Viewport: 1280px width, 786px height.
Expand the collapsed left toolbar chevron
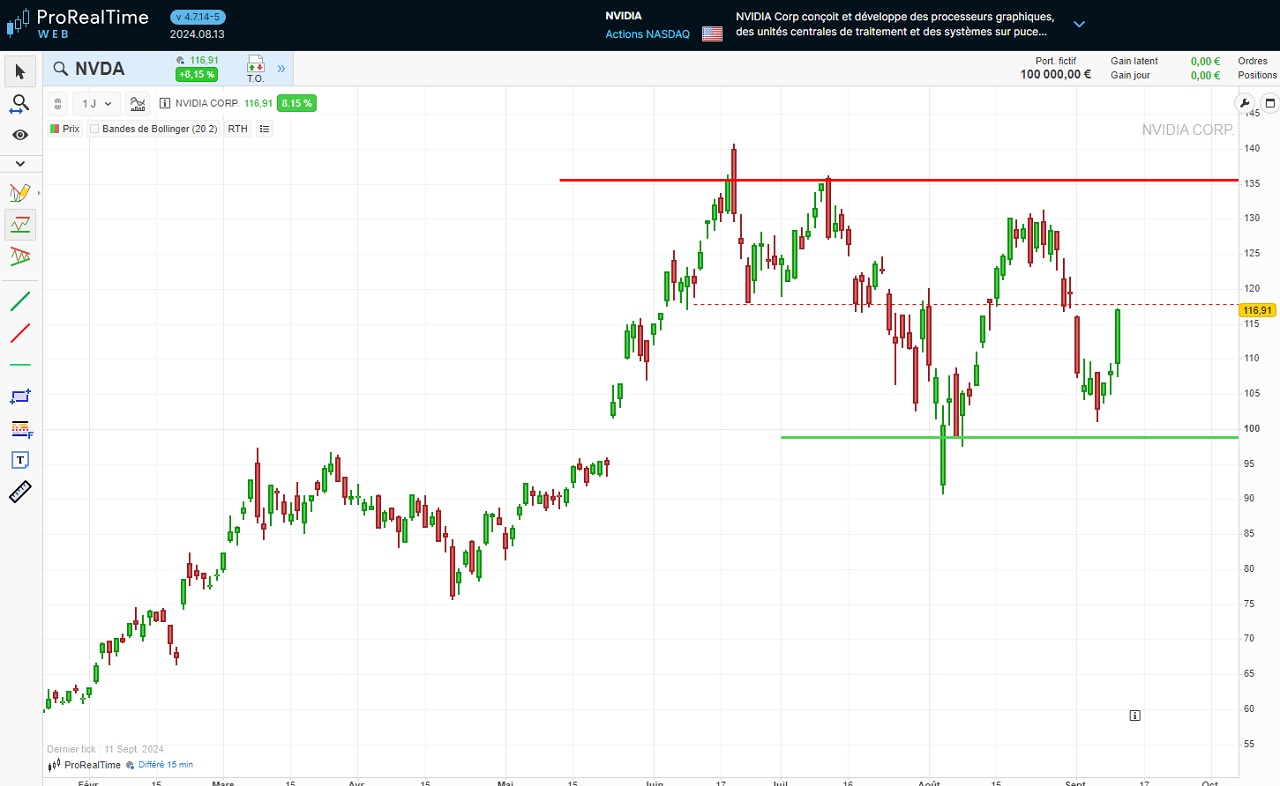(20, 163)
